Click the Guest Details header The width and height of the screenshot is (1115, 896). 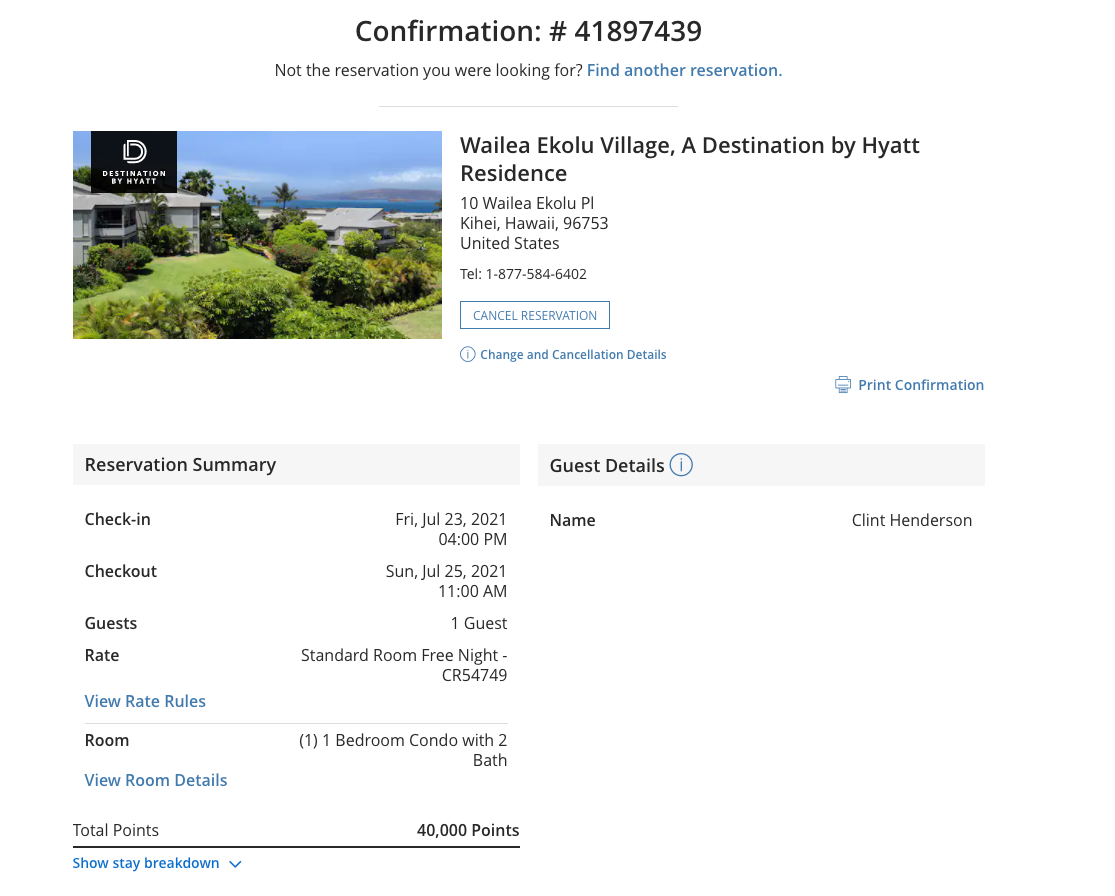(x=607, y=465)
